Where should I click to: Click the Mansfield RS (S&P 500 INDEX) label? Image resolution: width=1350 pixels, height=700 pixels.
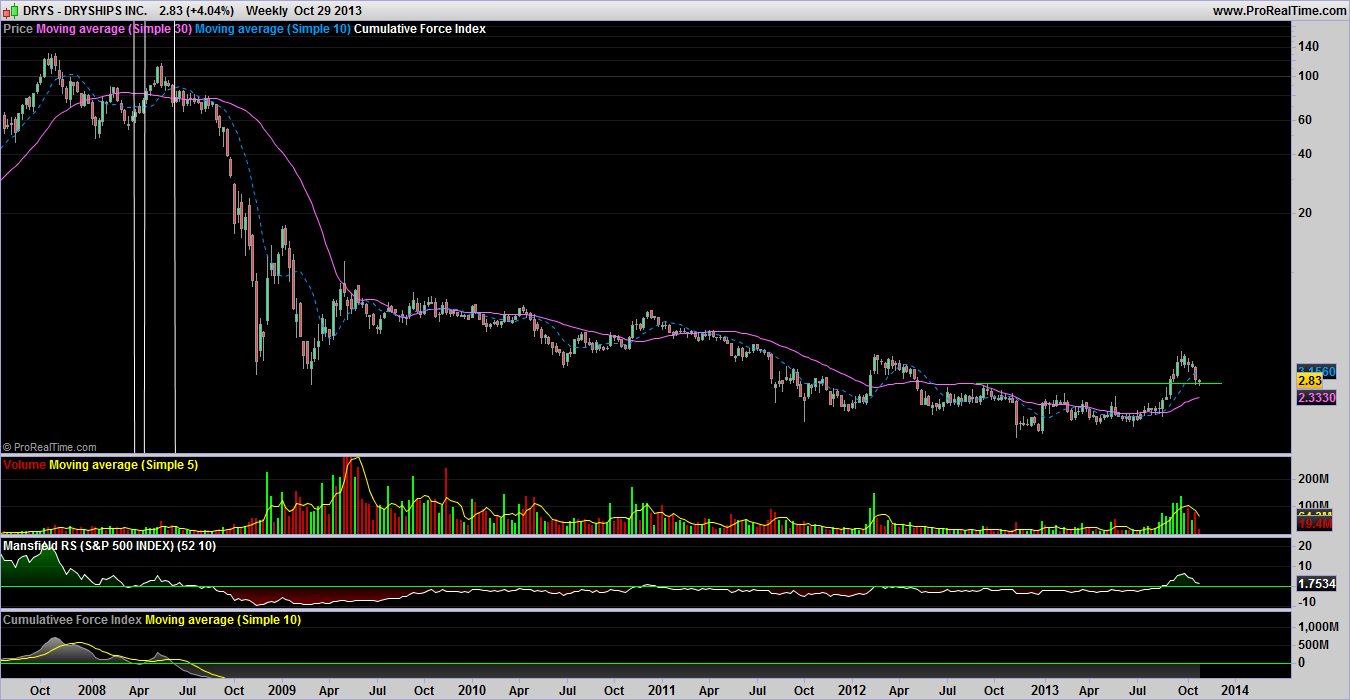[108, 546]
